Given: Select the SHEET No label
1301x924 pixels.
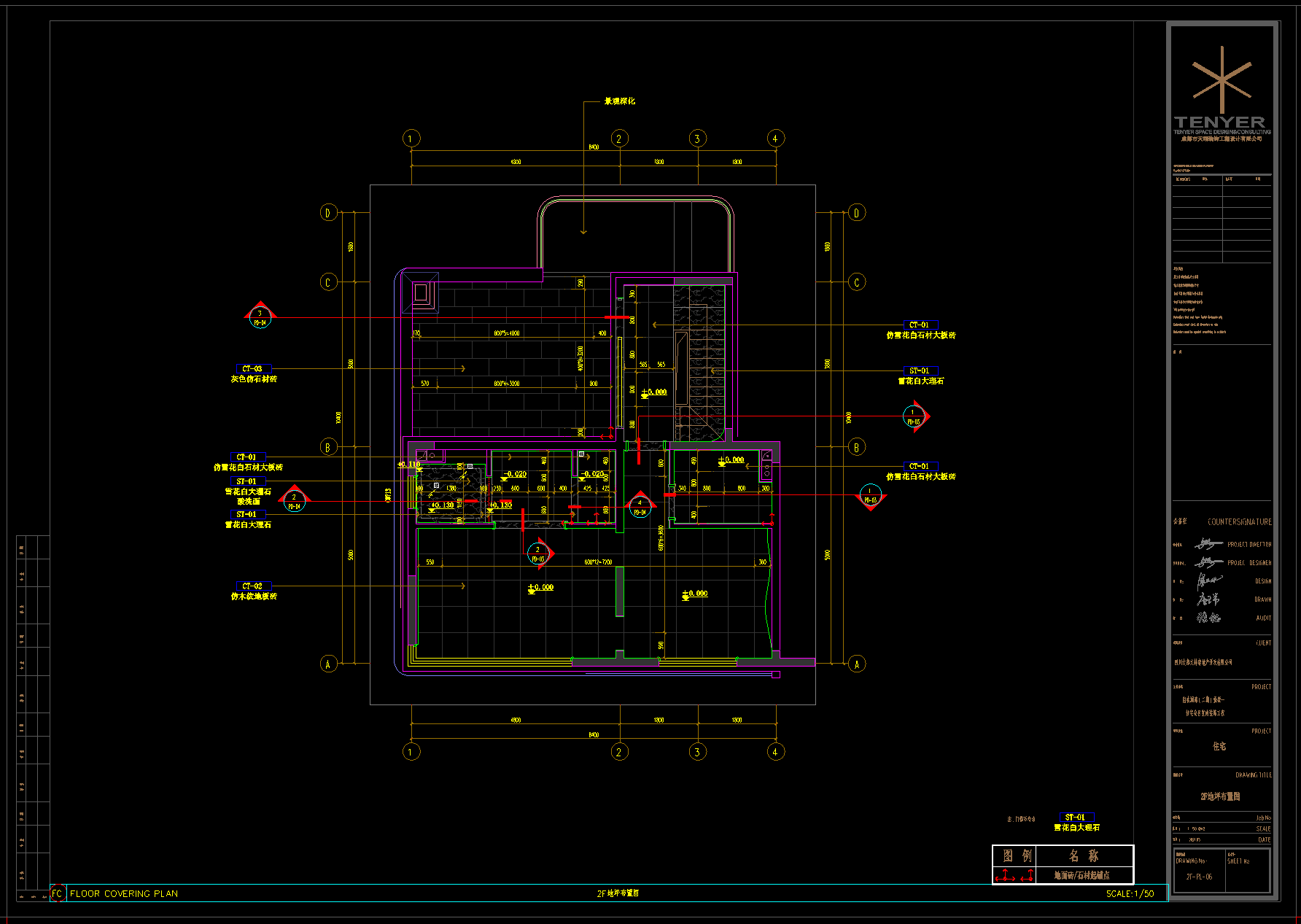Looking at the screenshot, I should pyautogui.click(x=1238, y=861).
